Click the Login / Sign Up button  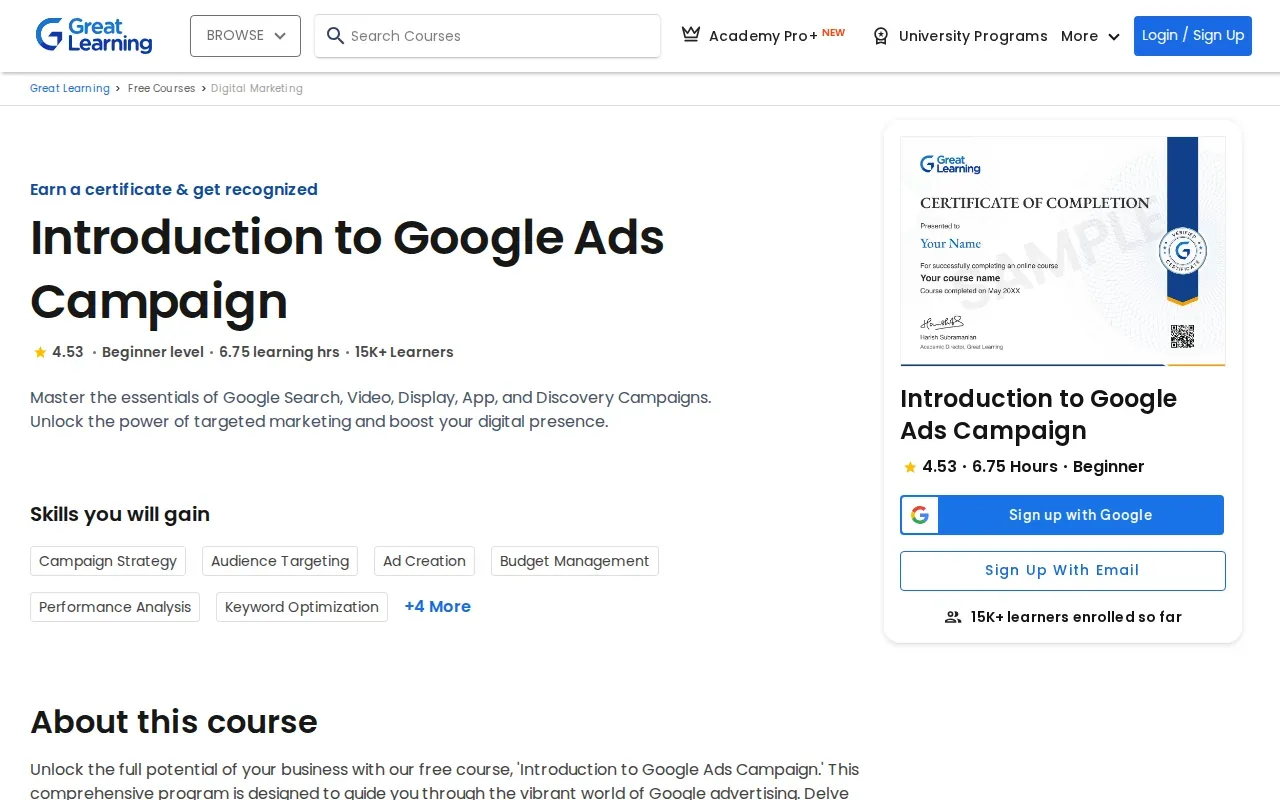pos(1192,36)
